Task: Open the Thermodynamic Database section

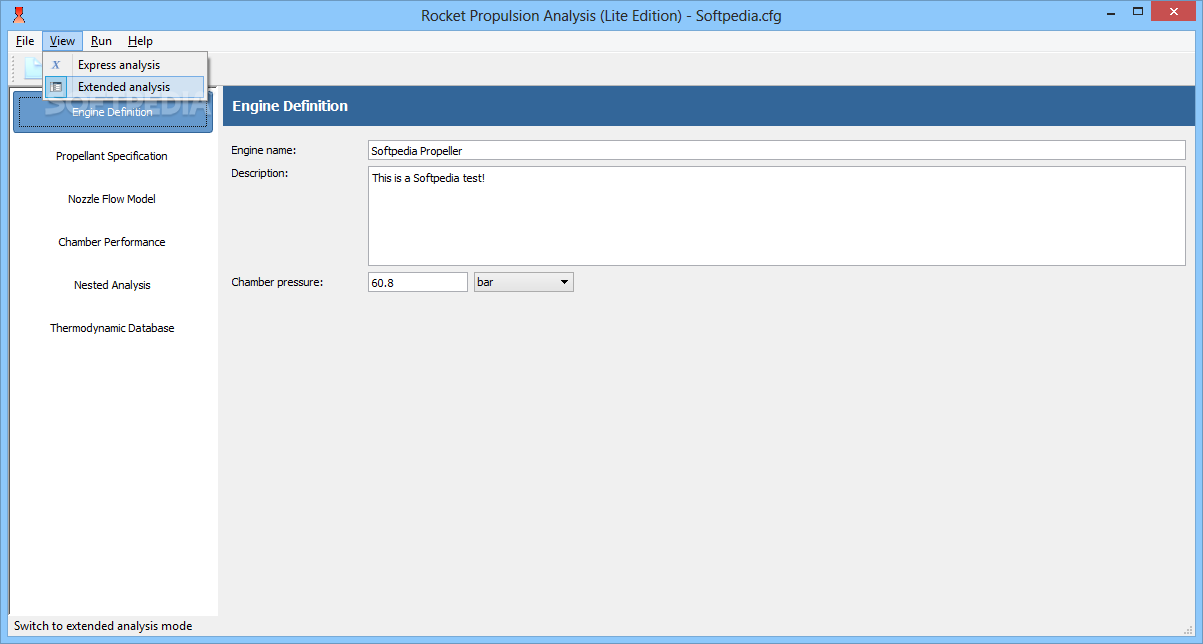Action: coord(112,328)
